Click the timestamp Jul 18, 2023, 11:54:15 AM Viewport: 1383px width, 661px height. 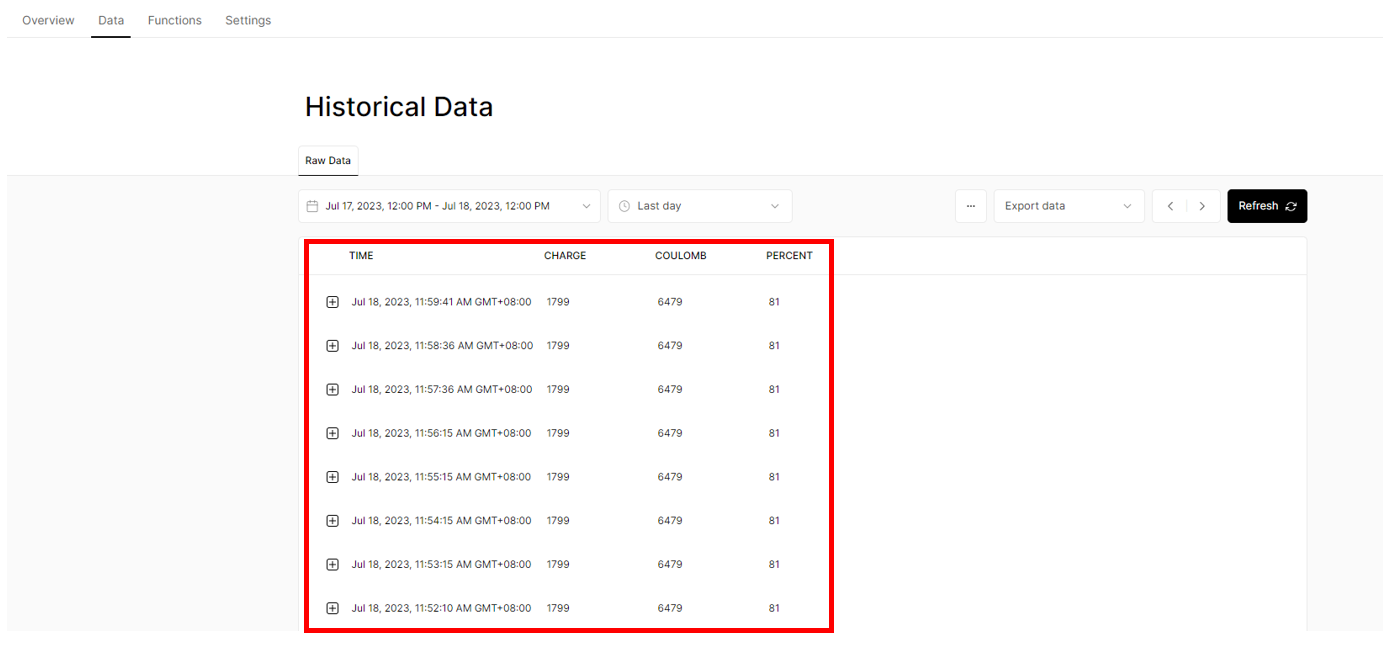(x=442, y=521)
